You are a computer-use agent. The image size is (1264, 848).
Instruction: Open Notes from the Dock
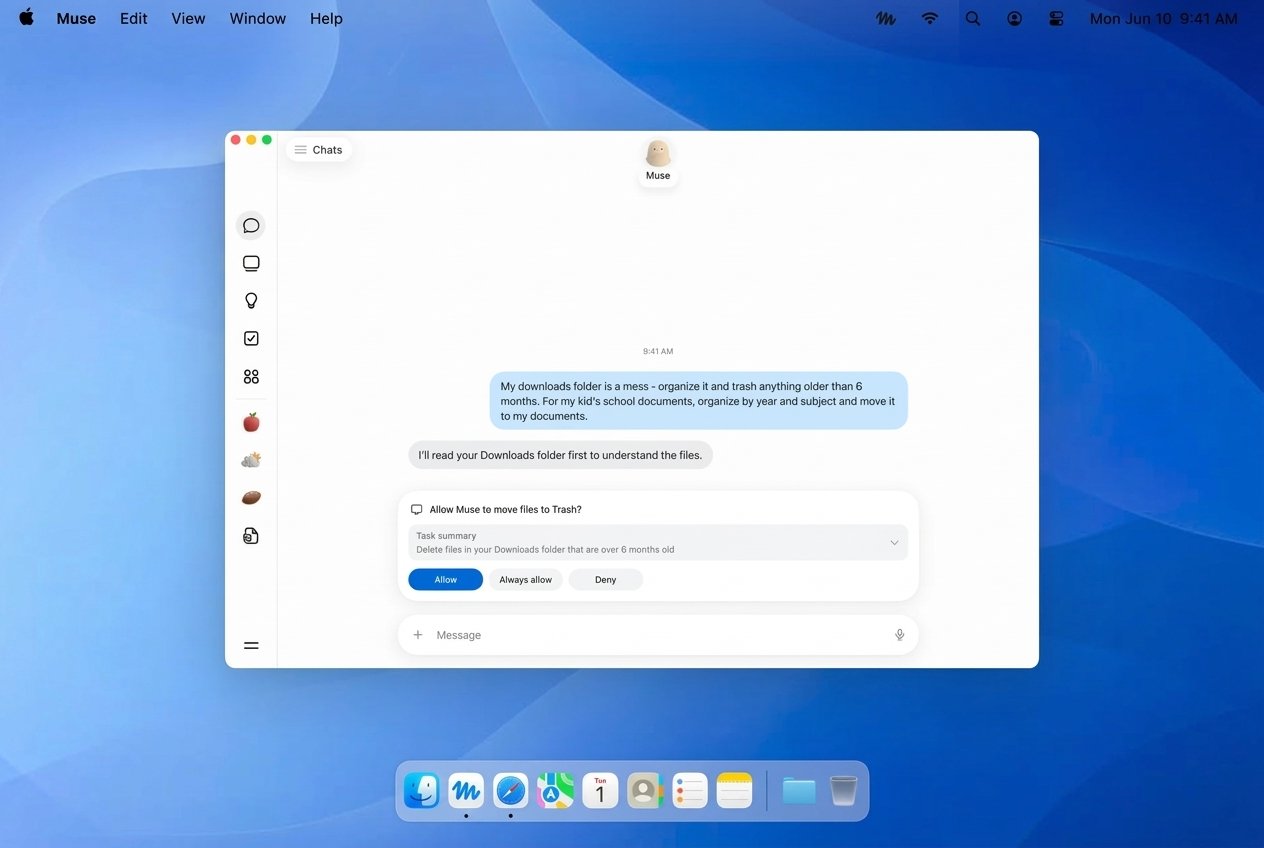click(x=734, y=791)
